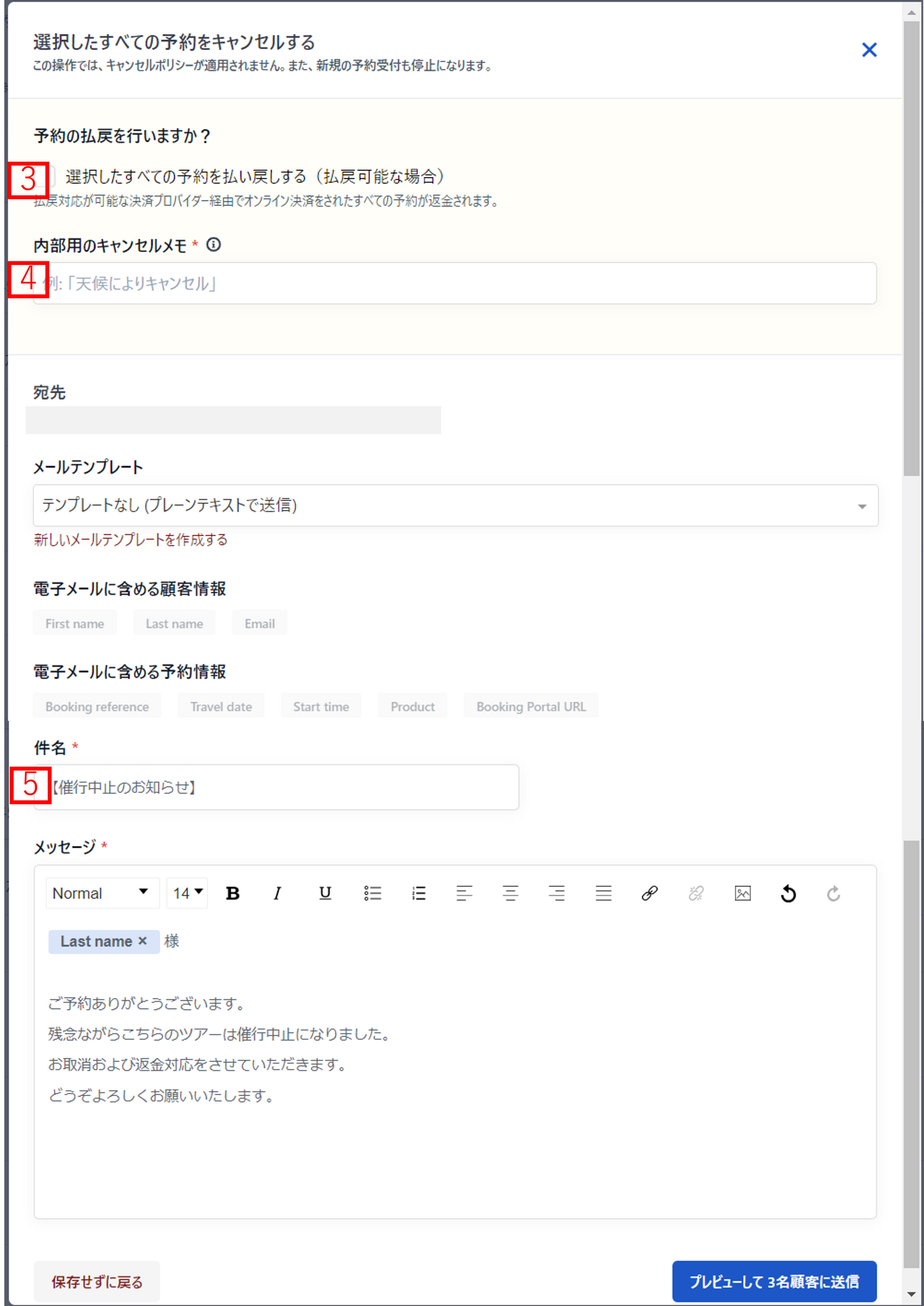The height and width of the screenshot is (1306, 924).
Task: Click プレビューして3名顧客に送信 button
Action: click(774, 1281)
